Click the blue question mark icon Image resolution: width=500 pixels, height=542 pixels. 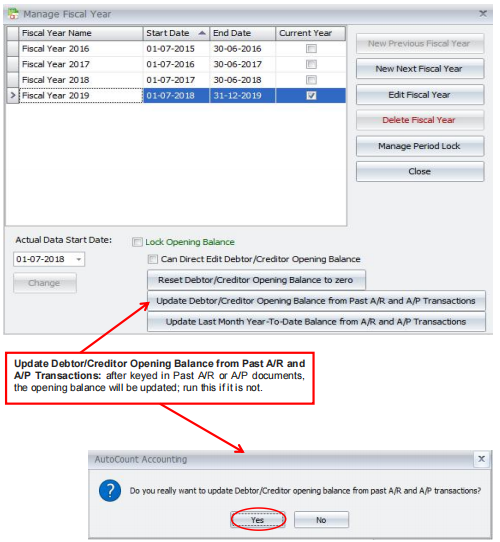click(x=110, y=490)
